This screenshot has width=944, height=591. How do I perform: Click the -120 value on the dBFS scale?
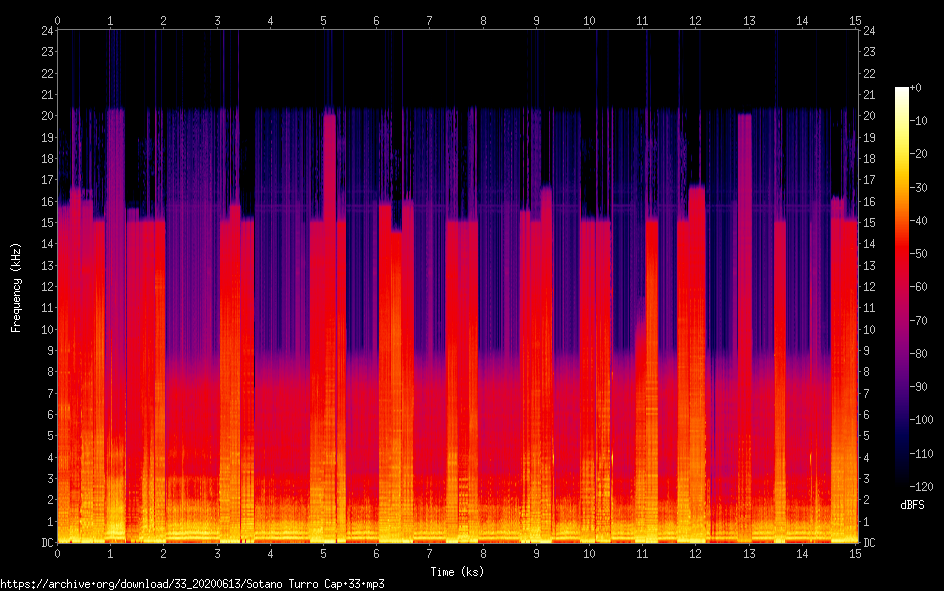pyautogui.click(x=922, y=487)
